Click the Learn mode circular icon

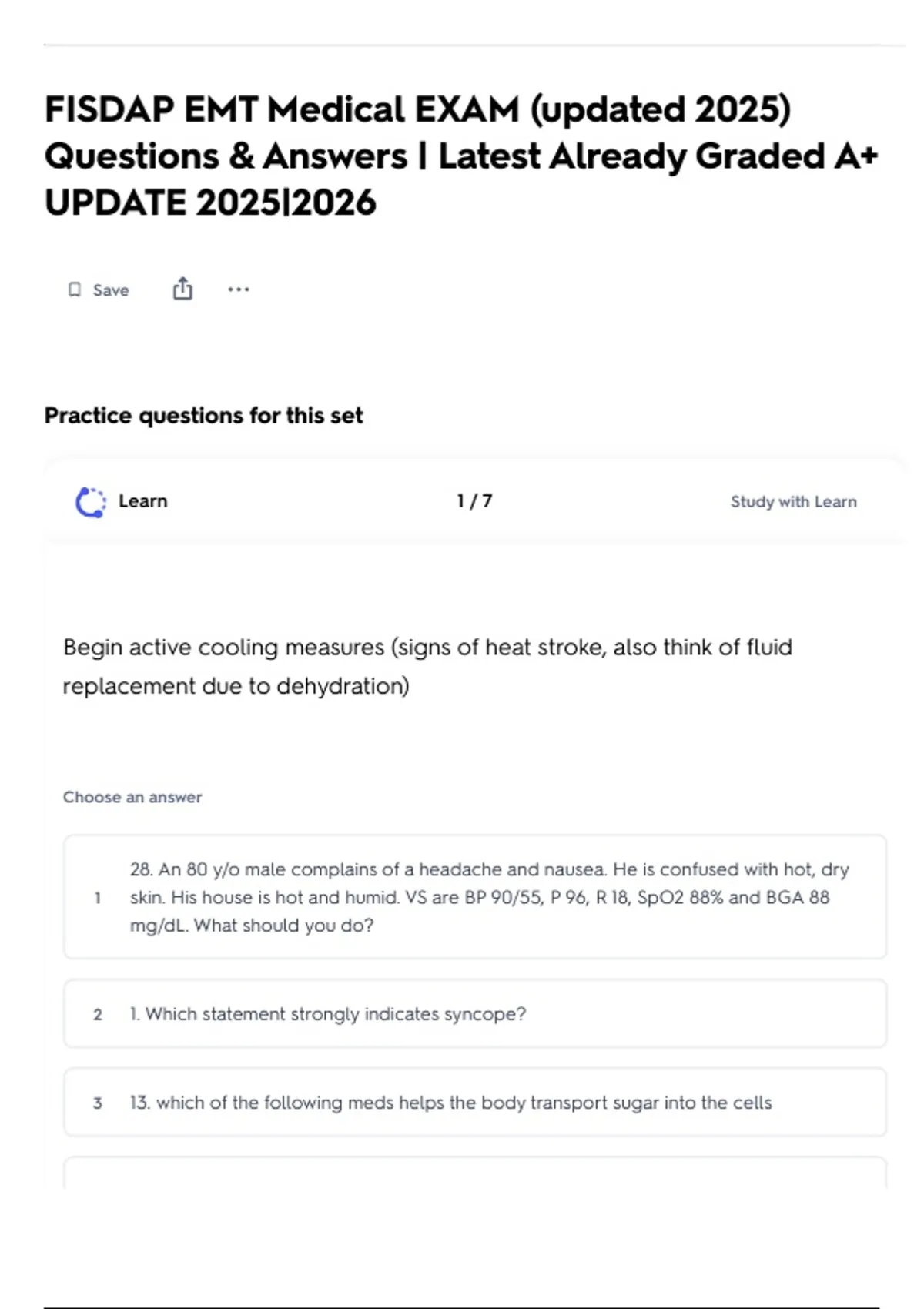(x=91, y=502)
